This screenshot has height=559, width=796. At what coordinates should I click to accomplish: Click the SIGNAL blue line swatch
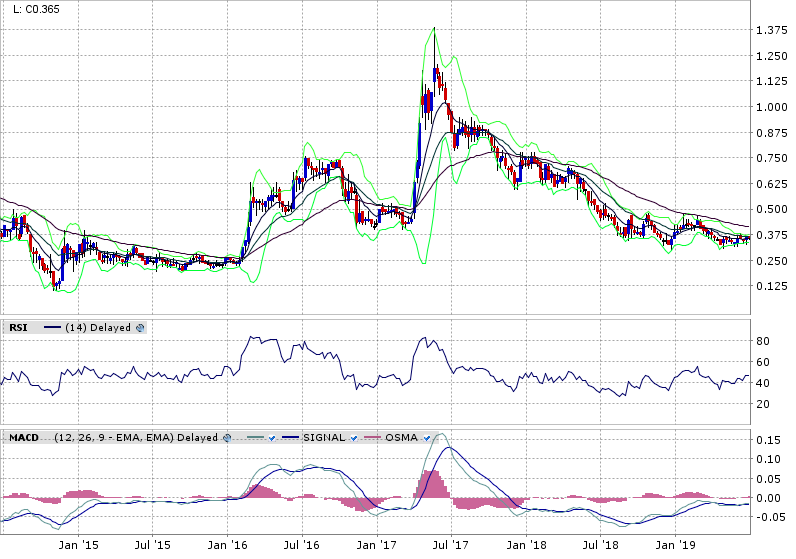pyautogui.click(x=288, y=438)
